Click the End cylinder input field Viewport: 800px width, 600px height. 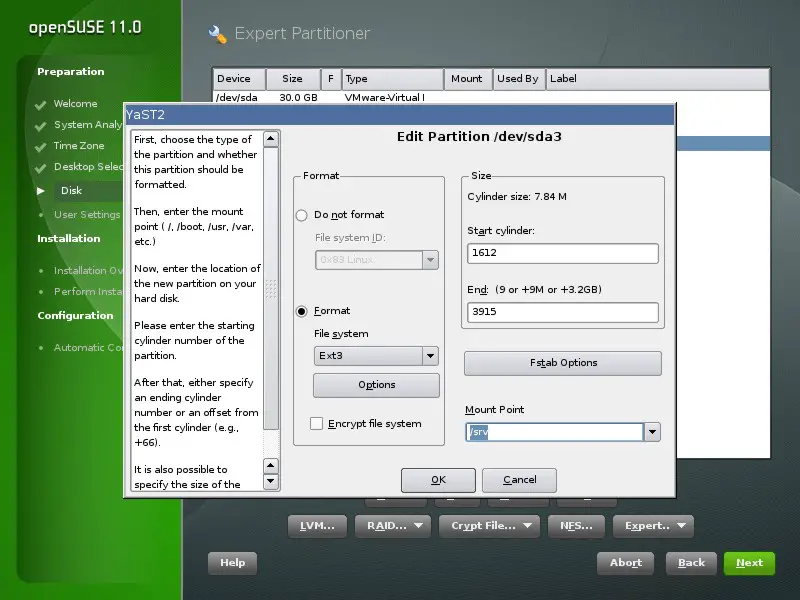coord(563,312)
